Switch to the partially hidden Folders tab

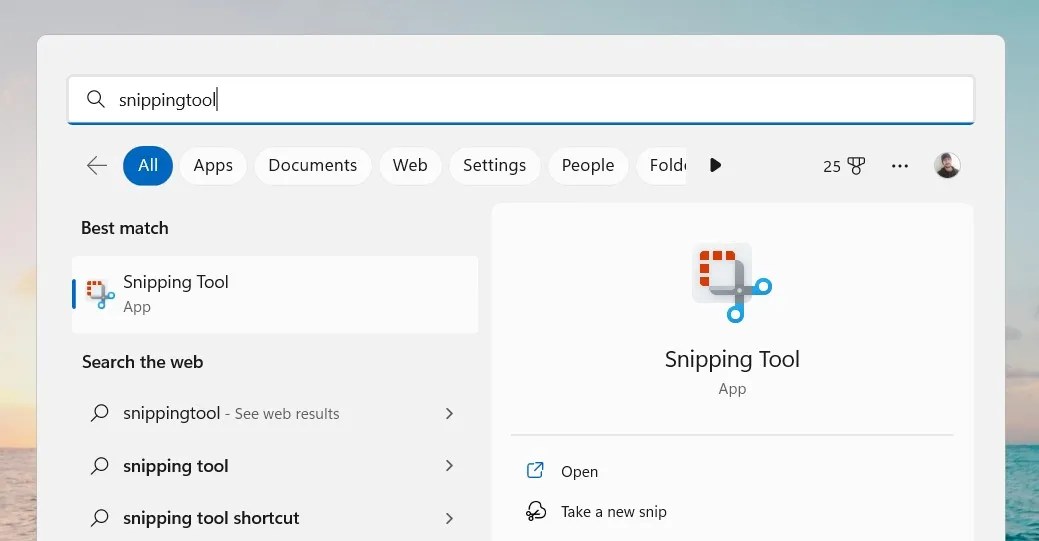(663, 165)
